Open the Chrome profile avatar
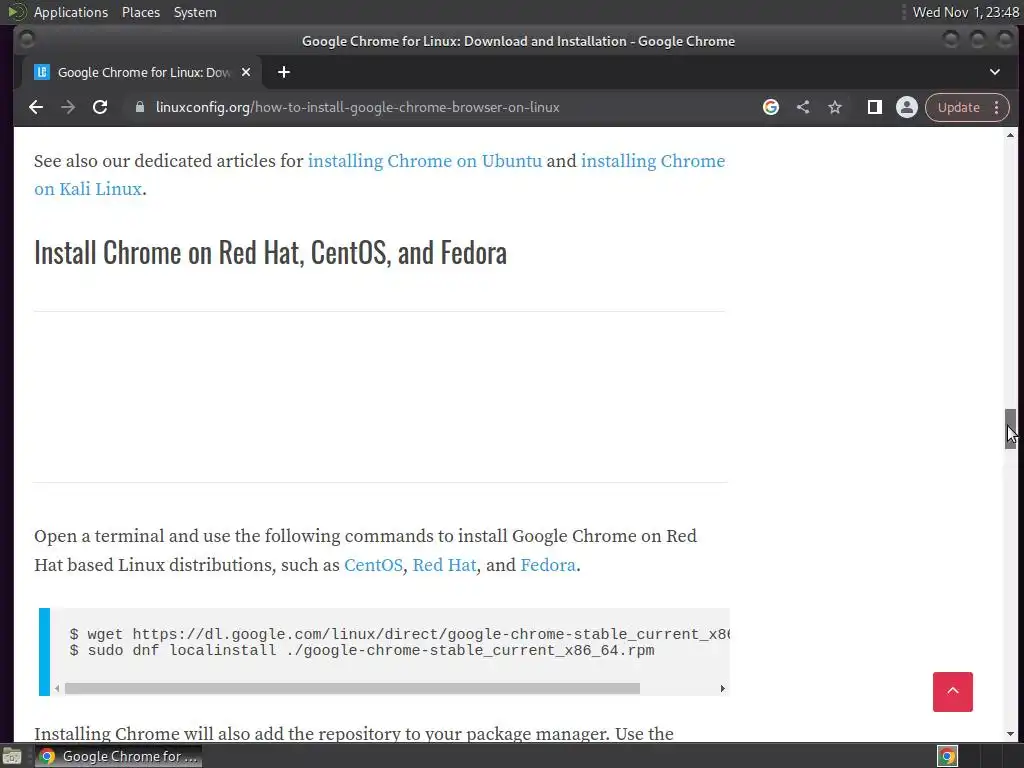The image size is (1024, 768). [906, 107]
